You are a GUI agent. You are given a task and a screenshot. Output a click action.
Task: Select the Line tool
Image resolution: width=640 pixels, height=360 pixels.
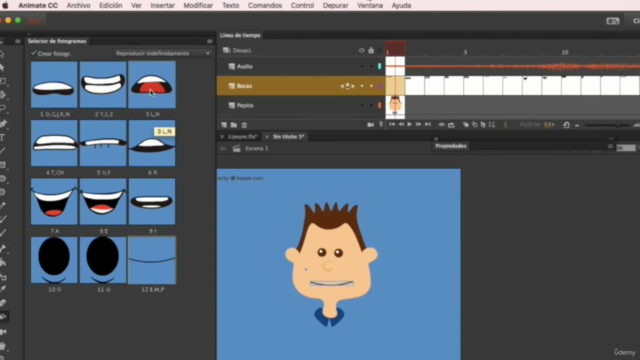pyautogui.click(x=2, y=151)
